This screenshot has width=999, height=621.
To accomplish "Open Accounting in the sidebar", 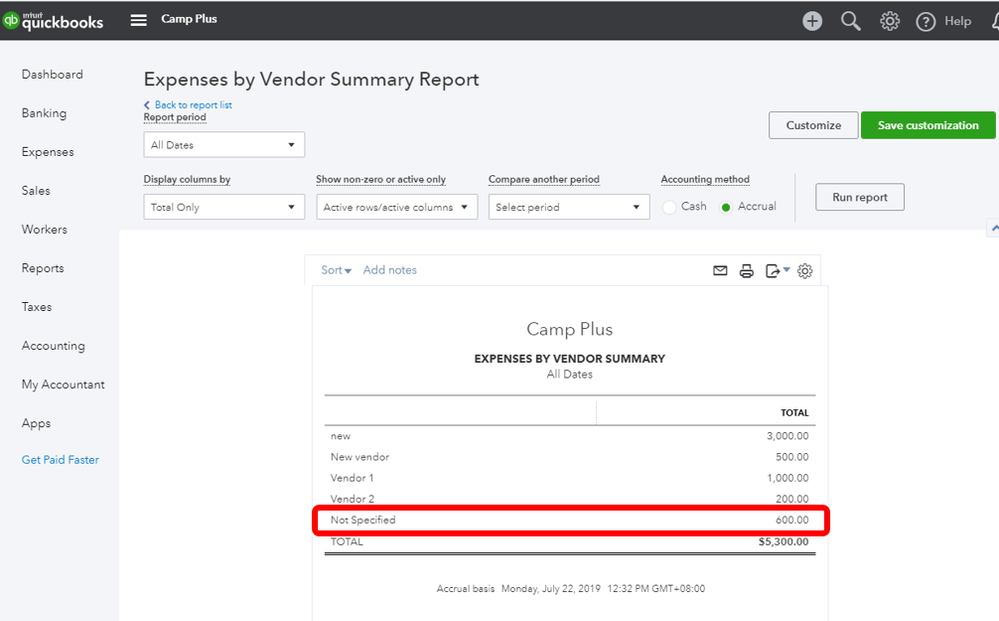I will point(53,346).
